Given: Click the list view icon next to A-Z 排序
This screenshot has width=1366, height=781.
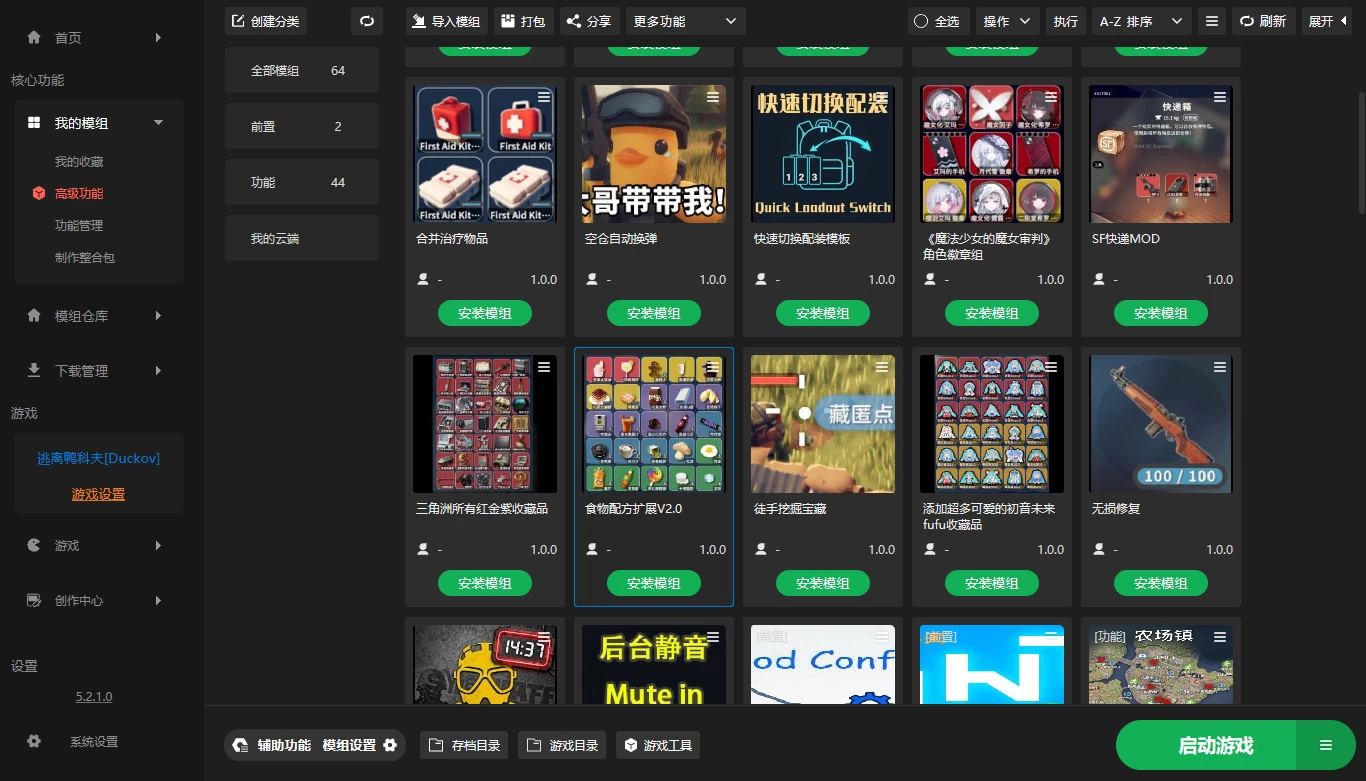Looking at the screenshot, I should tap(1211, 21).
